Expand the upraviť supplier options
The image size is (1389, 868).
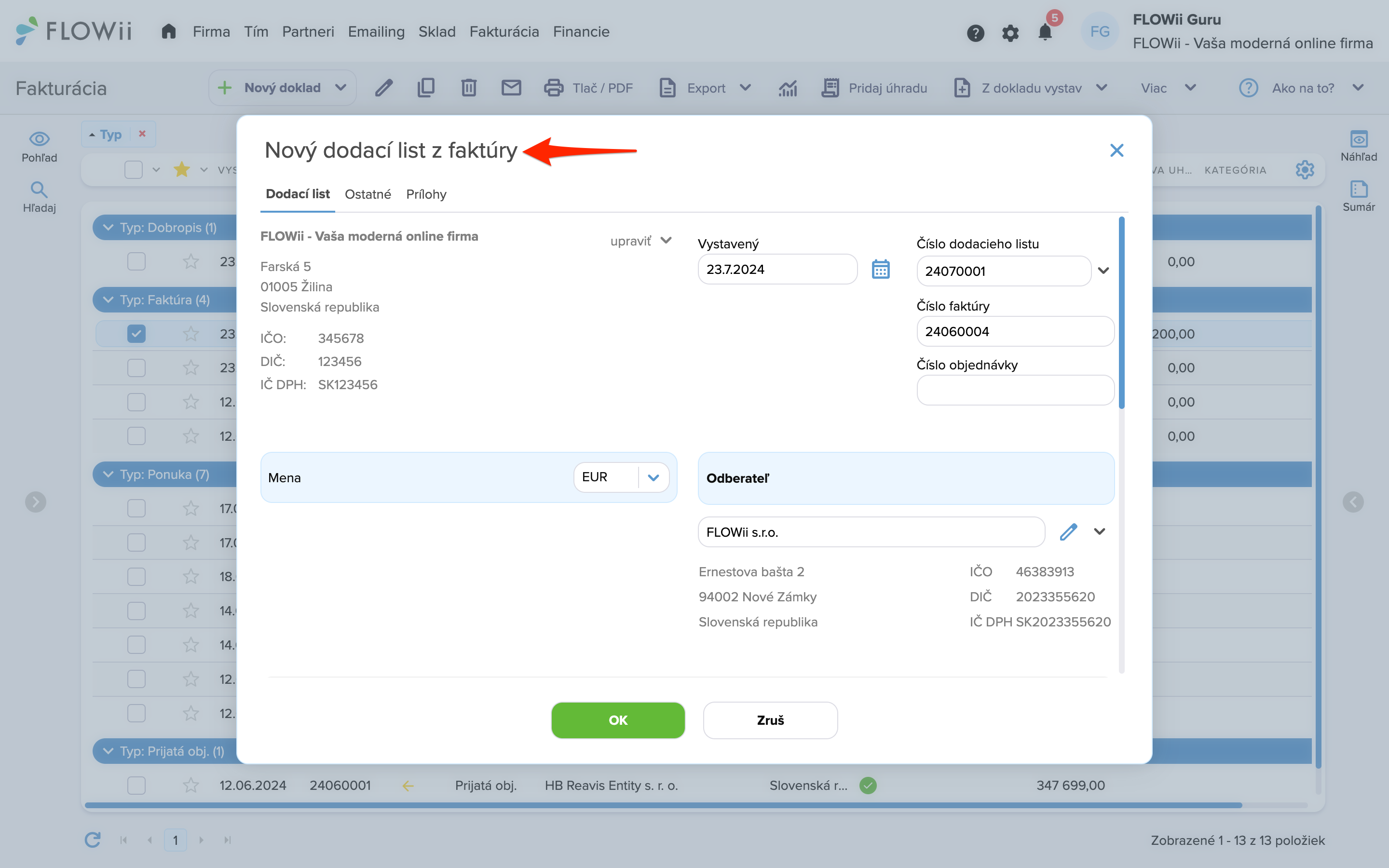pyautogui.click(x=640, y=241)
